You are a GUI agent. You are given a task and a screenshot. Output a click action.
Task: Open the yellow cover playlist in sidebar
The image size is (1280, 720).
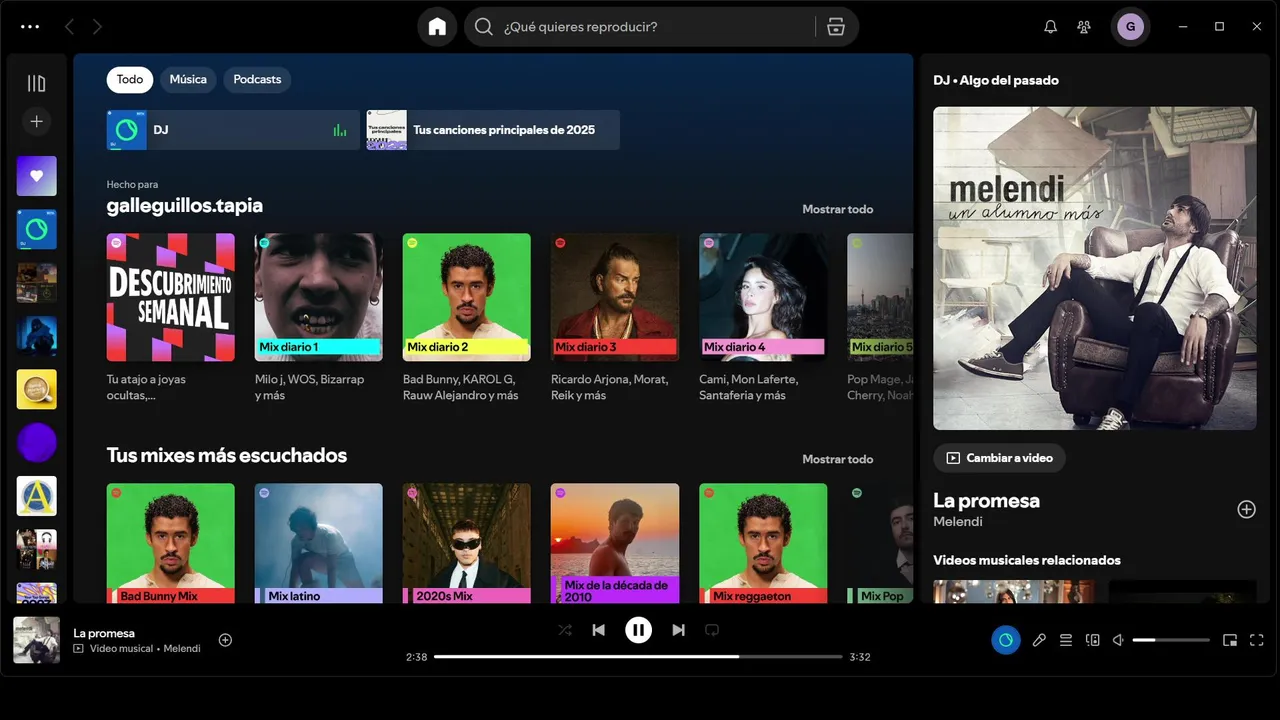click(x=37, y=389)
